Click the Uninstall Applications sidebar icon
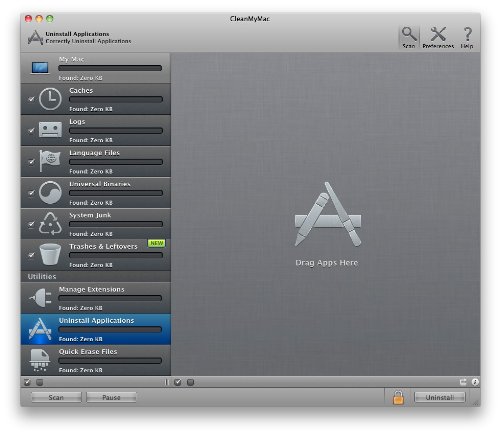 (x=40, y=329)
